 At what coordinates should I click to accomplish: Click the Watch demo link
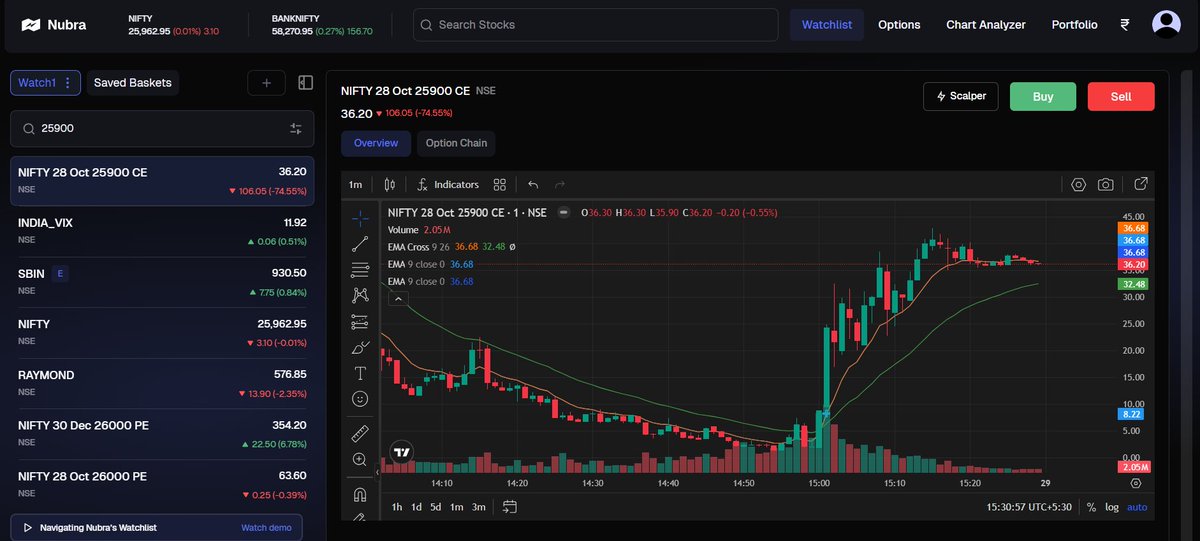(267, 527)
